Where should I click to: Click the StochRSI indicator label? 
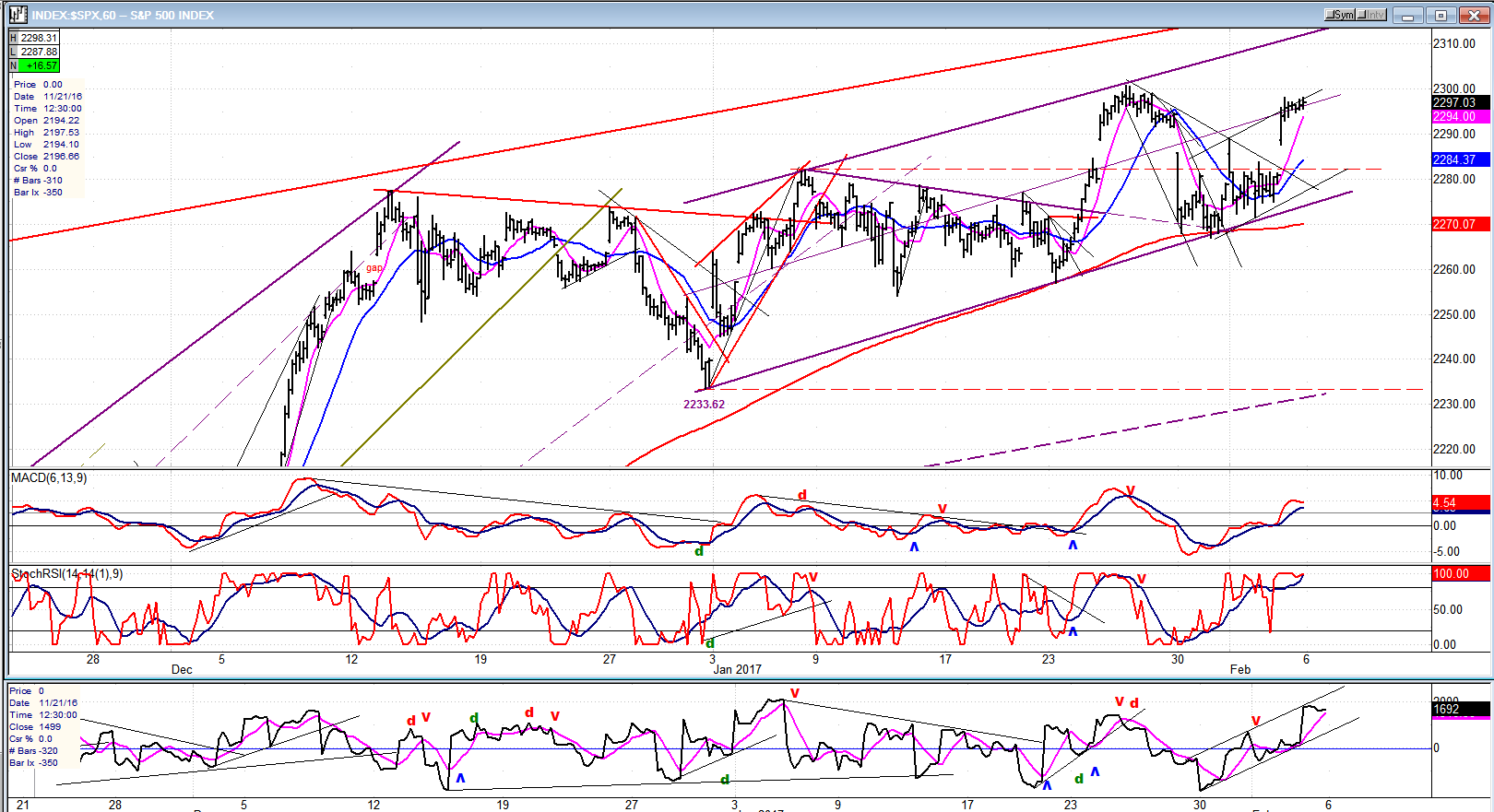pos(66,574)
